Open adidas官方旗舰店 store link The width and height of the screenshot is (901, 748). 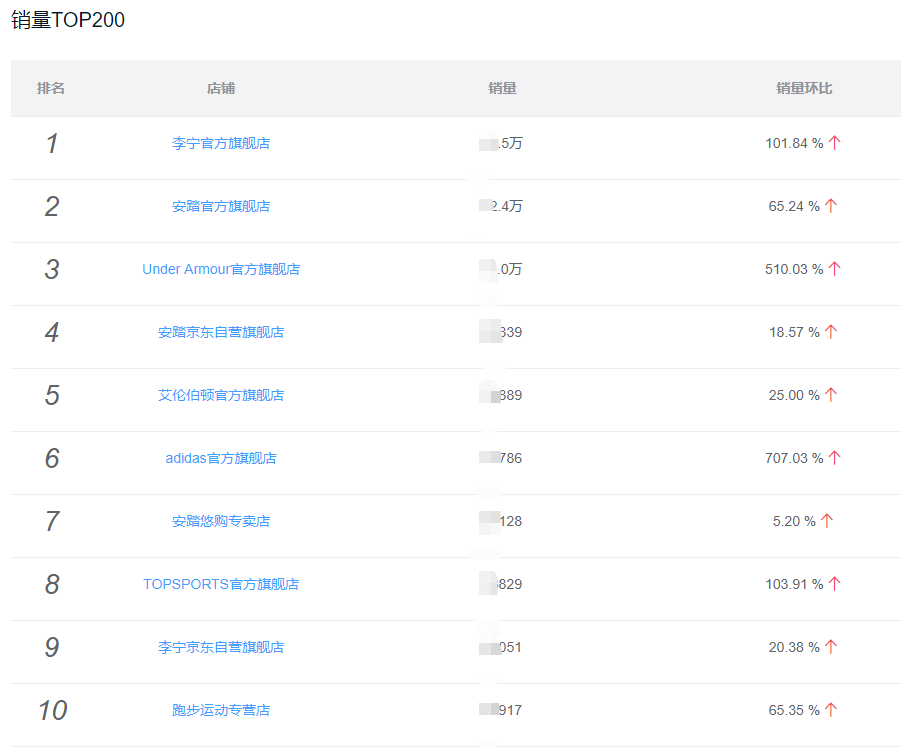click(221, 458)
